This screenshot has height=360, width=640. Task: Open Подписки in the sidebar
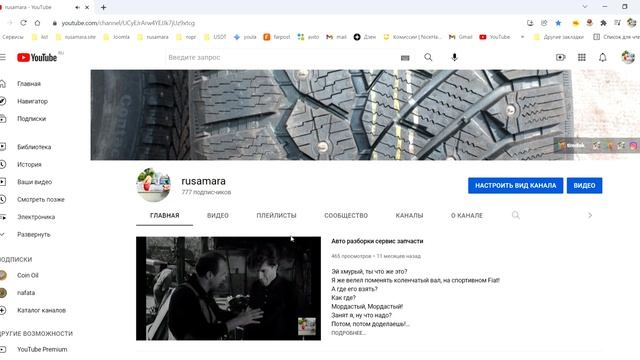coord(31,119)
